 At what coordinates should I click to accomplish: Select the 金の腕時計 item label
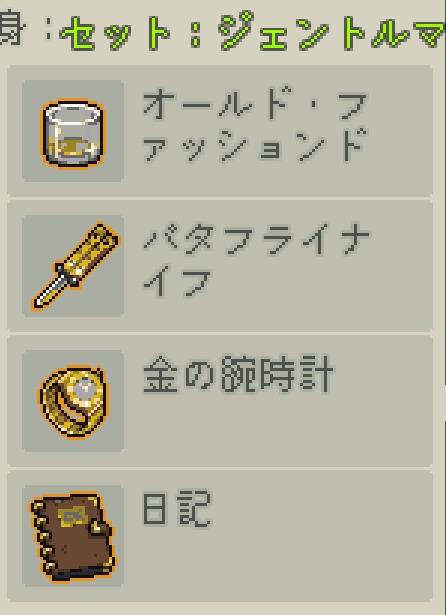coord(238,375)
